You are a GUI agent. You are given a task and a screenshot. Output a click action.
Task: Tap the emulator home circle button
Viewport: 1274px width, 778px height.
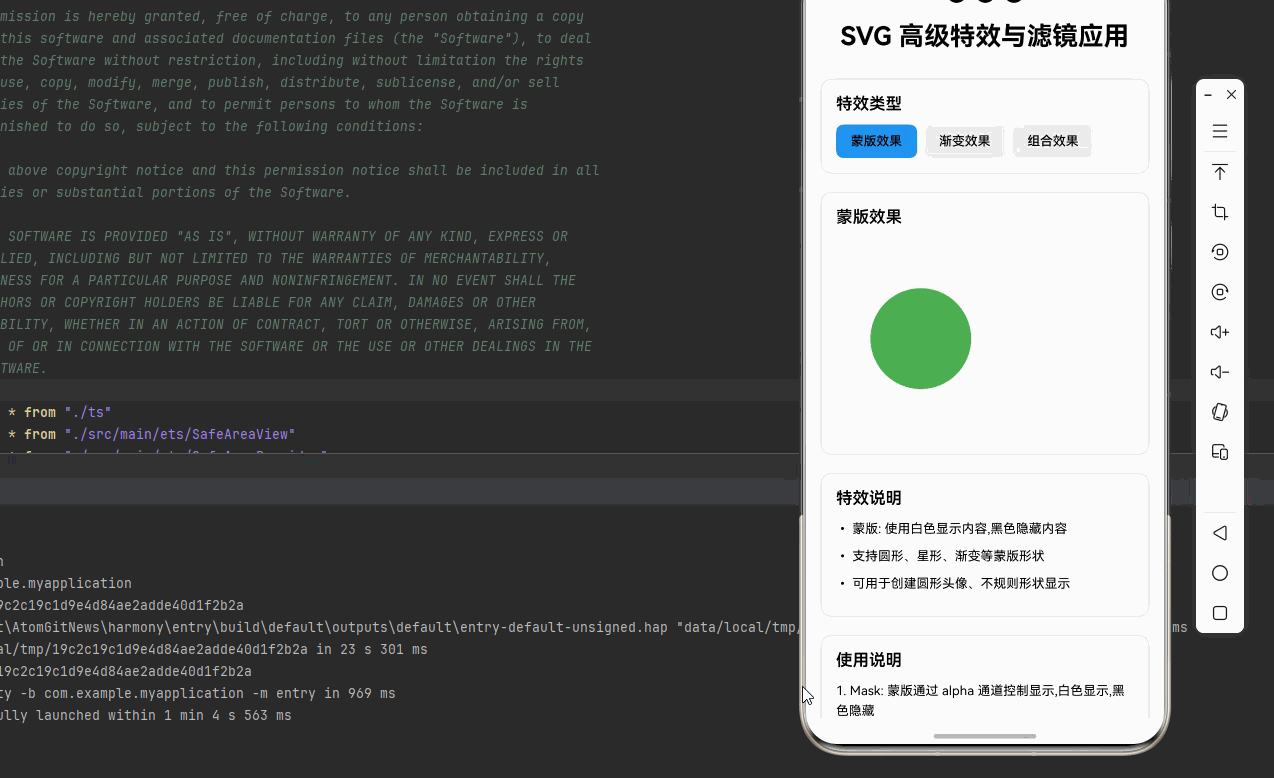point(1219,573)
